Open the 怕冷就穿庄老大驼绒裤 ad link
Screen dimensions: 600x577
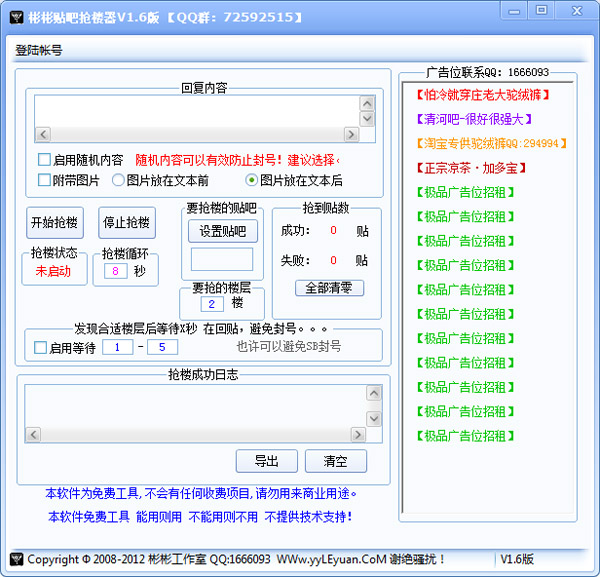pos(483,95)
